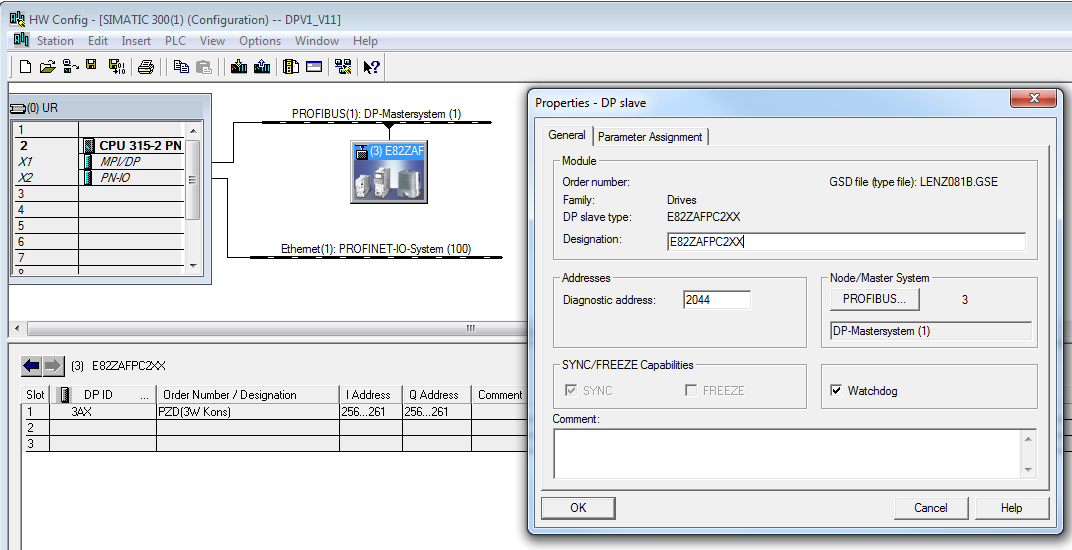This screenshot has height=550, width=1072.
Task: Save the configuration via floppy icon
Action: 92,66
